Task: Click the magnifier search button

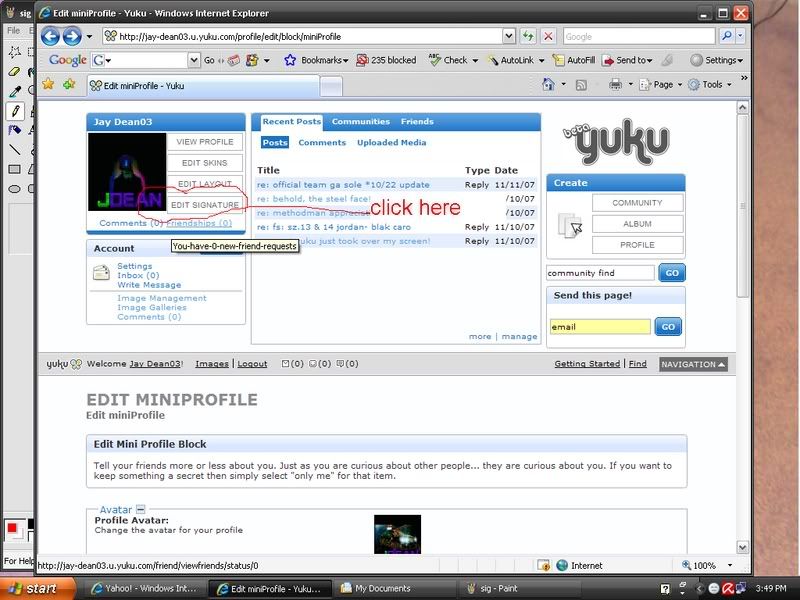Action: [727, 36]
